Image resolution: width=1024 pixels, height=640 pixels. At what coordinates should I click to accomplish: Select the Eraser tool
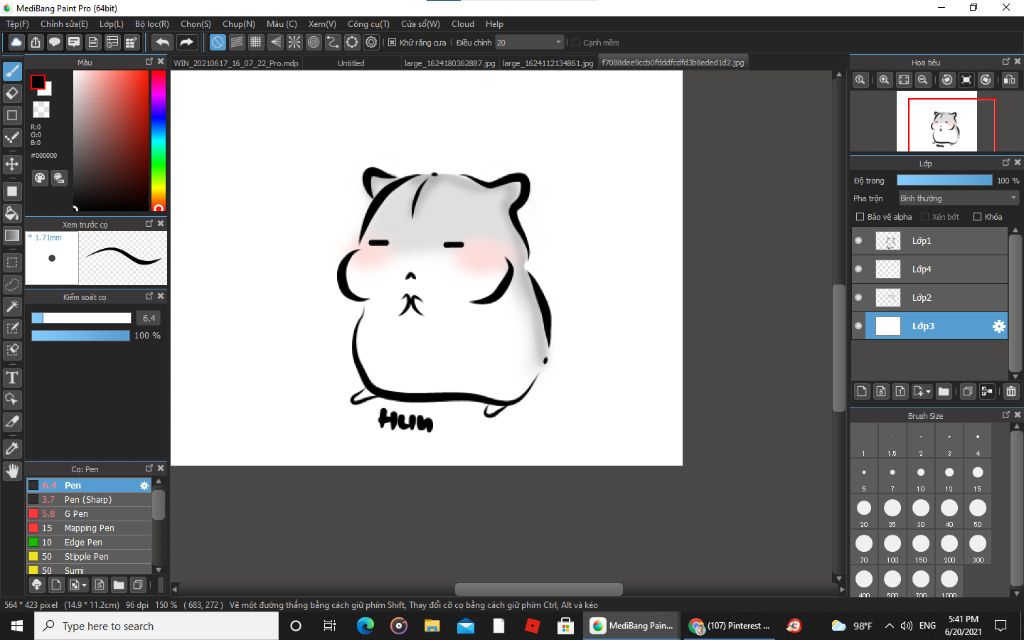click(x=12, y=93)
